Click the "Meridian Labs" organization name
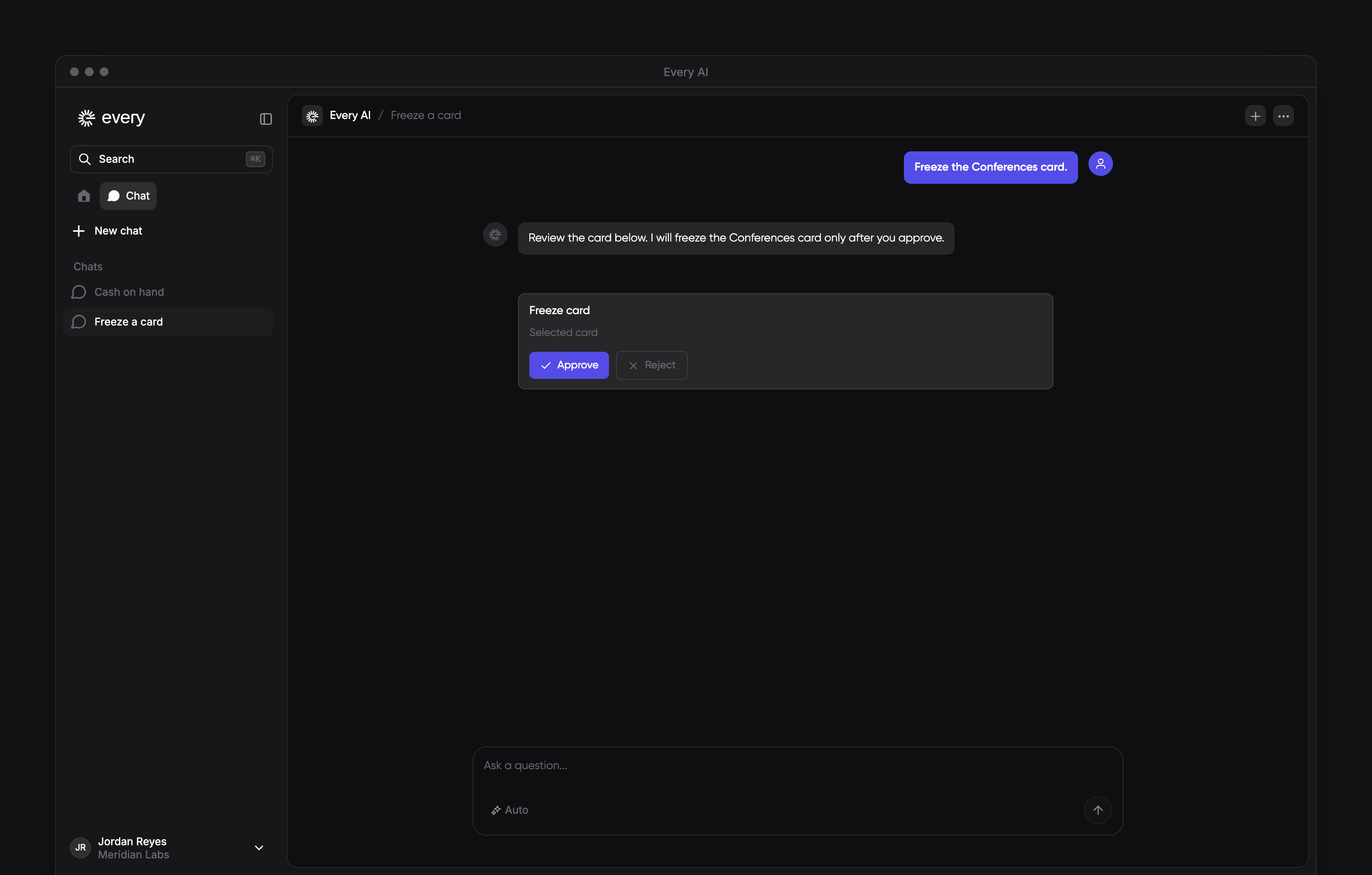The width and height of the screenshot is (1372, 875). 133,855
